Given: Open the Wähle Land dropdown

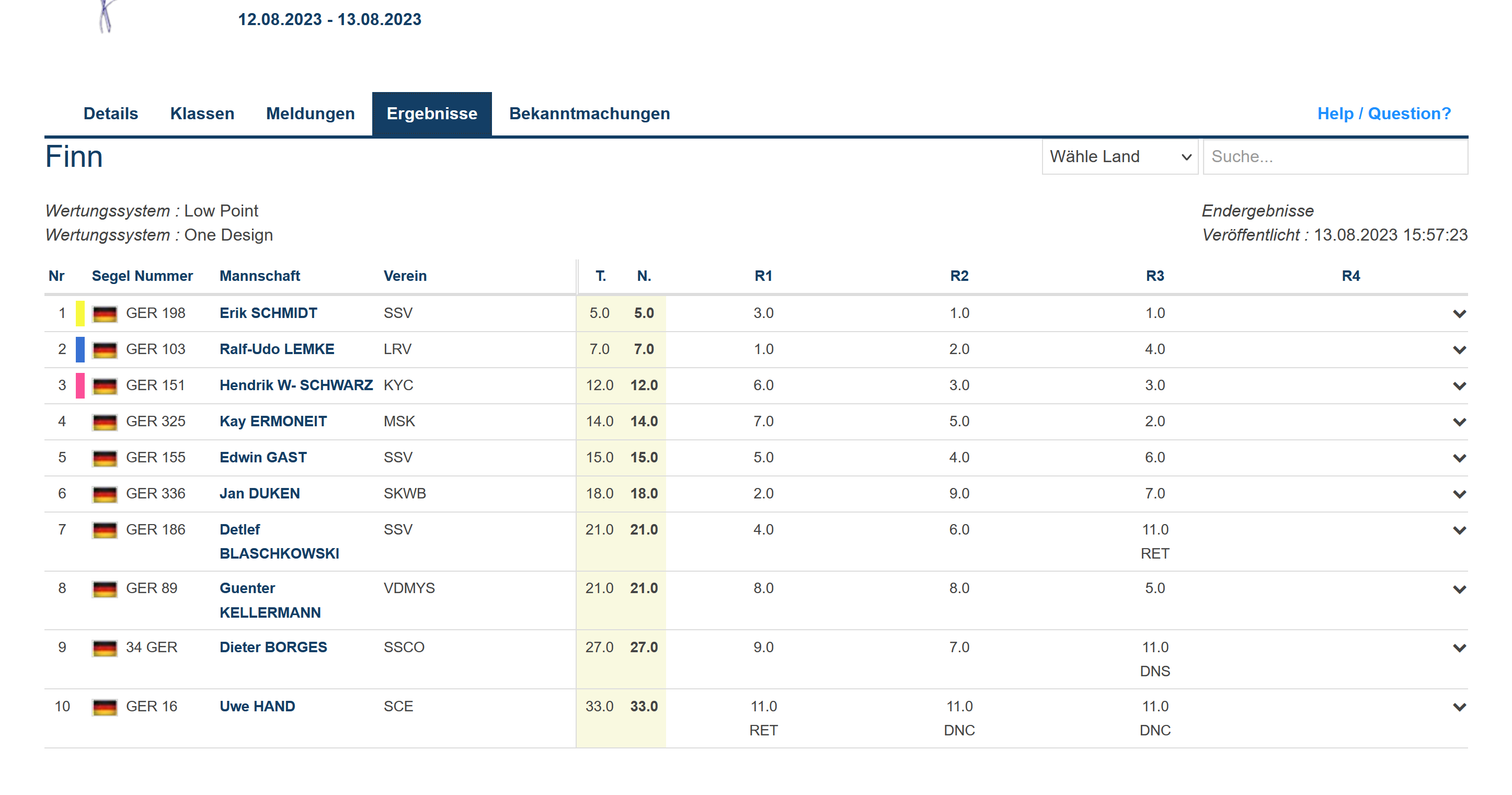Looking at the screenshot, I should pos(1119,156).
